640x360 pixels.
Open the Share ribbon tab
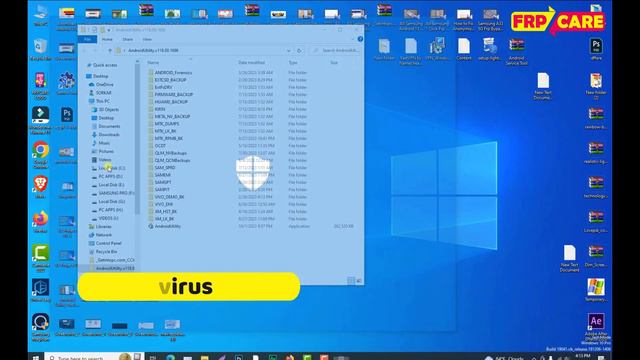128,39
